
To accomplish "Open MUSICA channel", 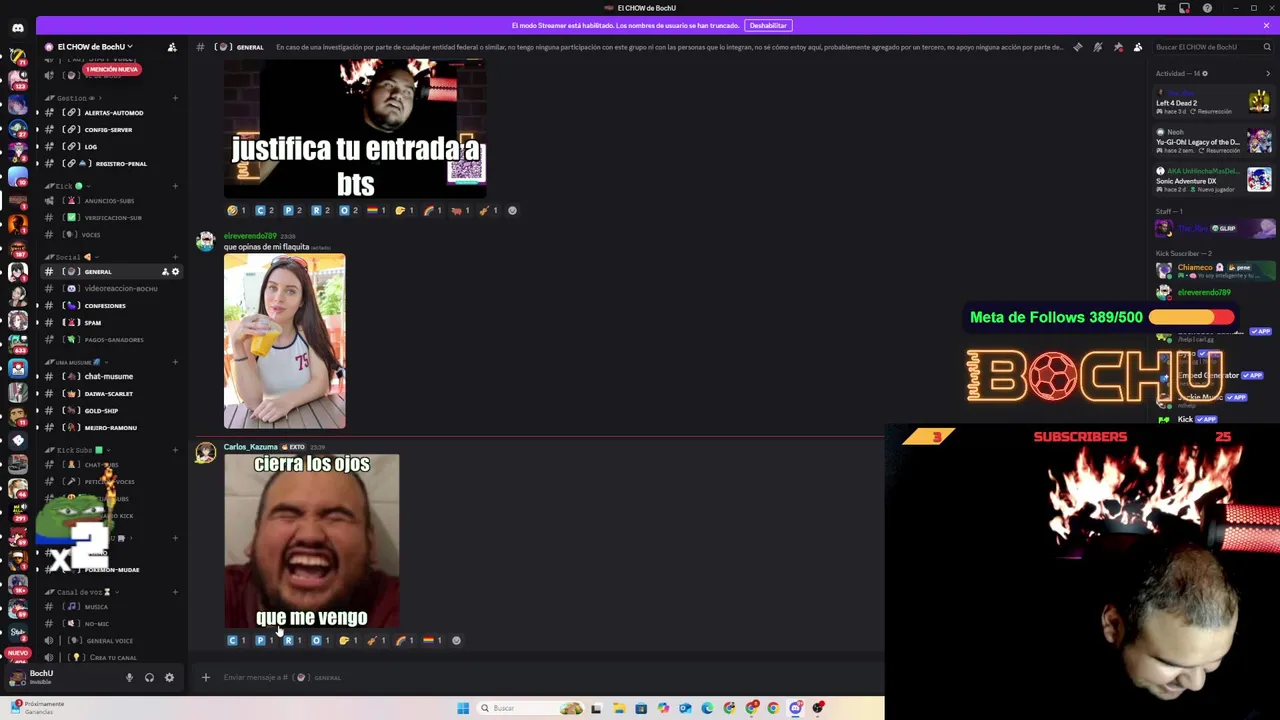I will click(110, 606).
